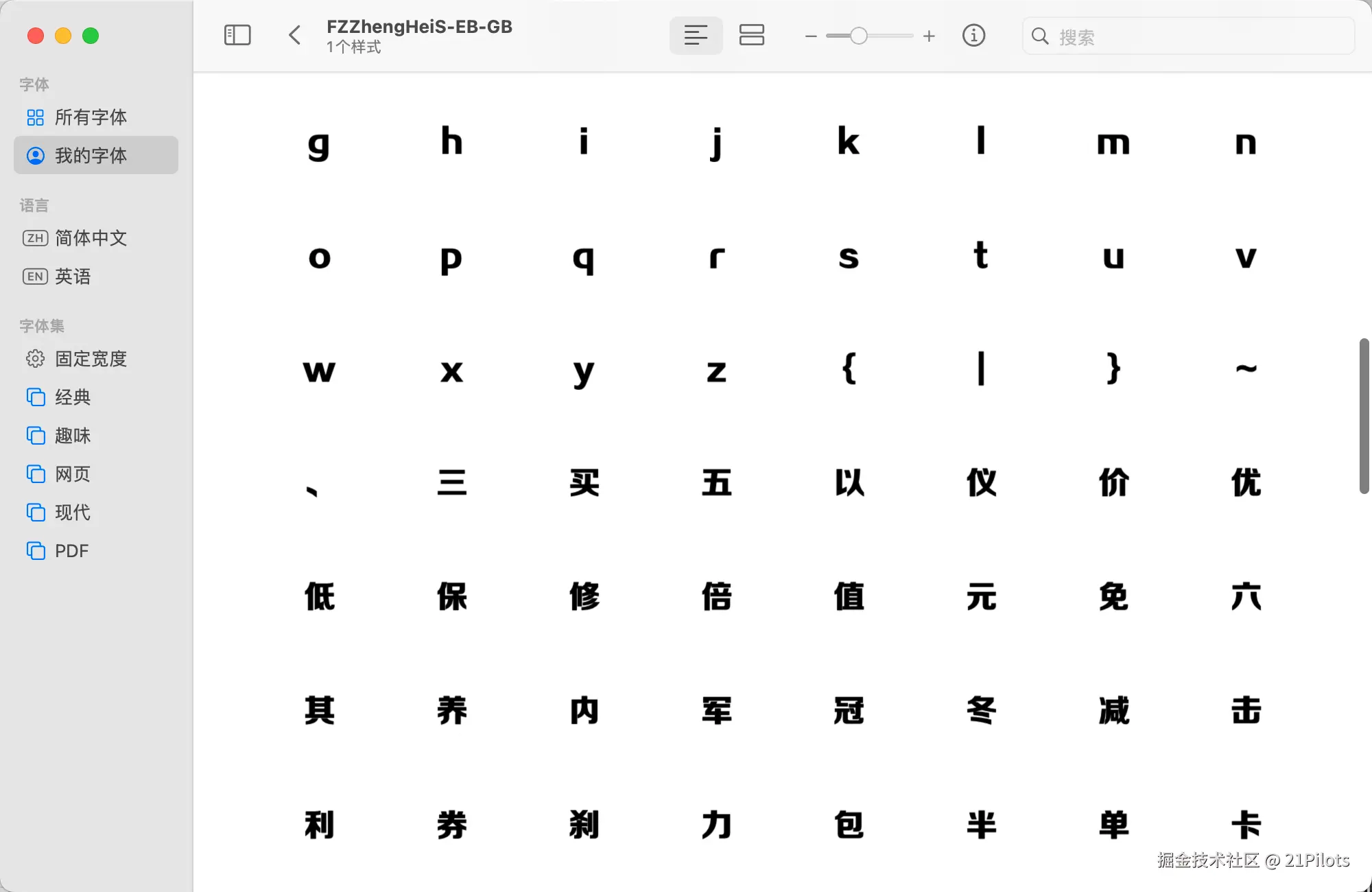Open the PDF font collection
The image size is (1372, 892).
click(71, 551)
